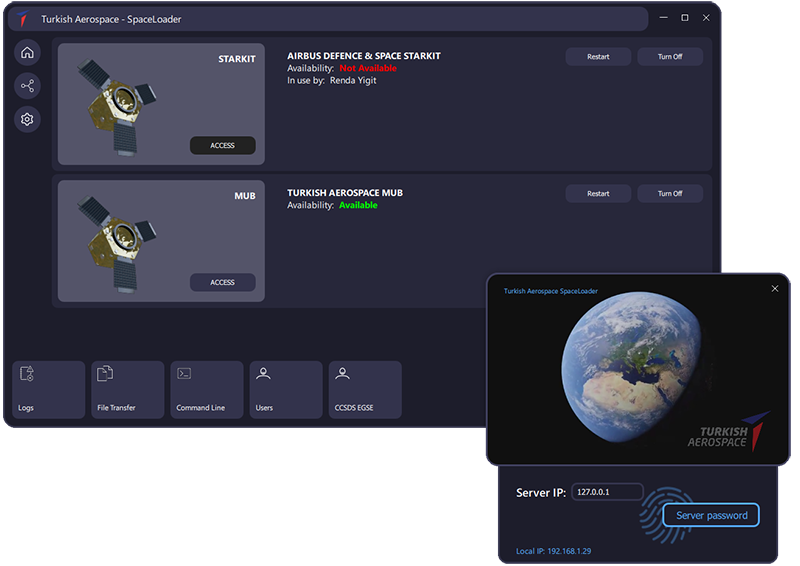Open the Users tile
This screenshot has height=566, width=800.
coord(286,390)
